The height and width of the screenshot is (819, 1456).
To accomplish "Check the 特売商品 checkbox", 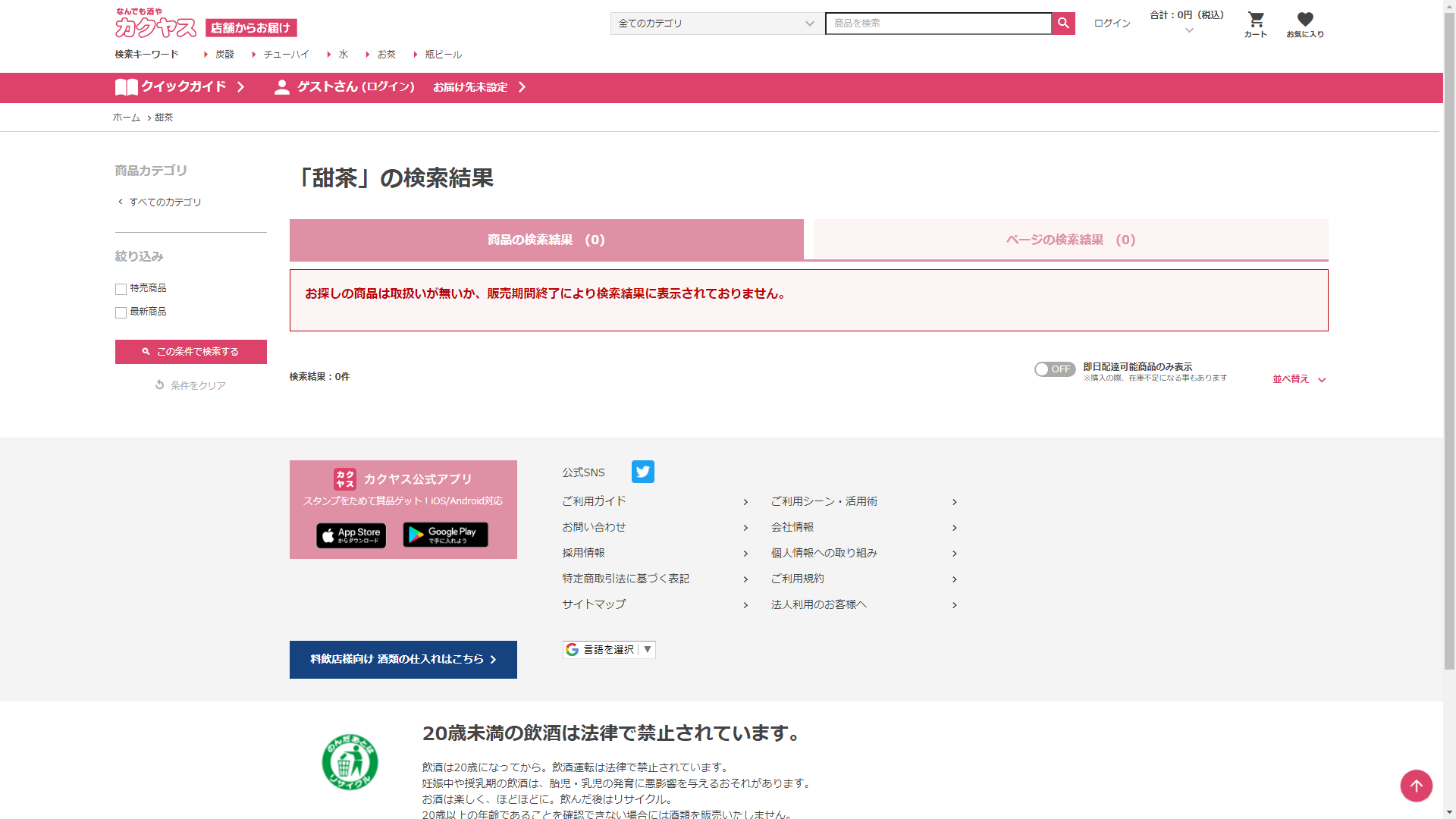I will point(121,289).
